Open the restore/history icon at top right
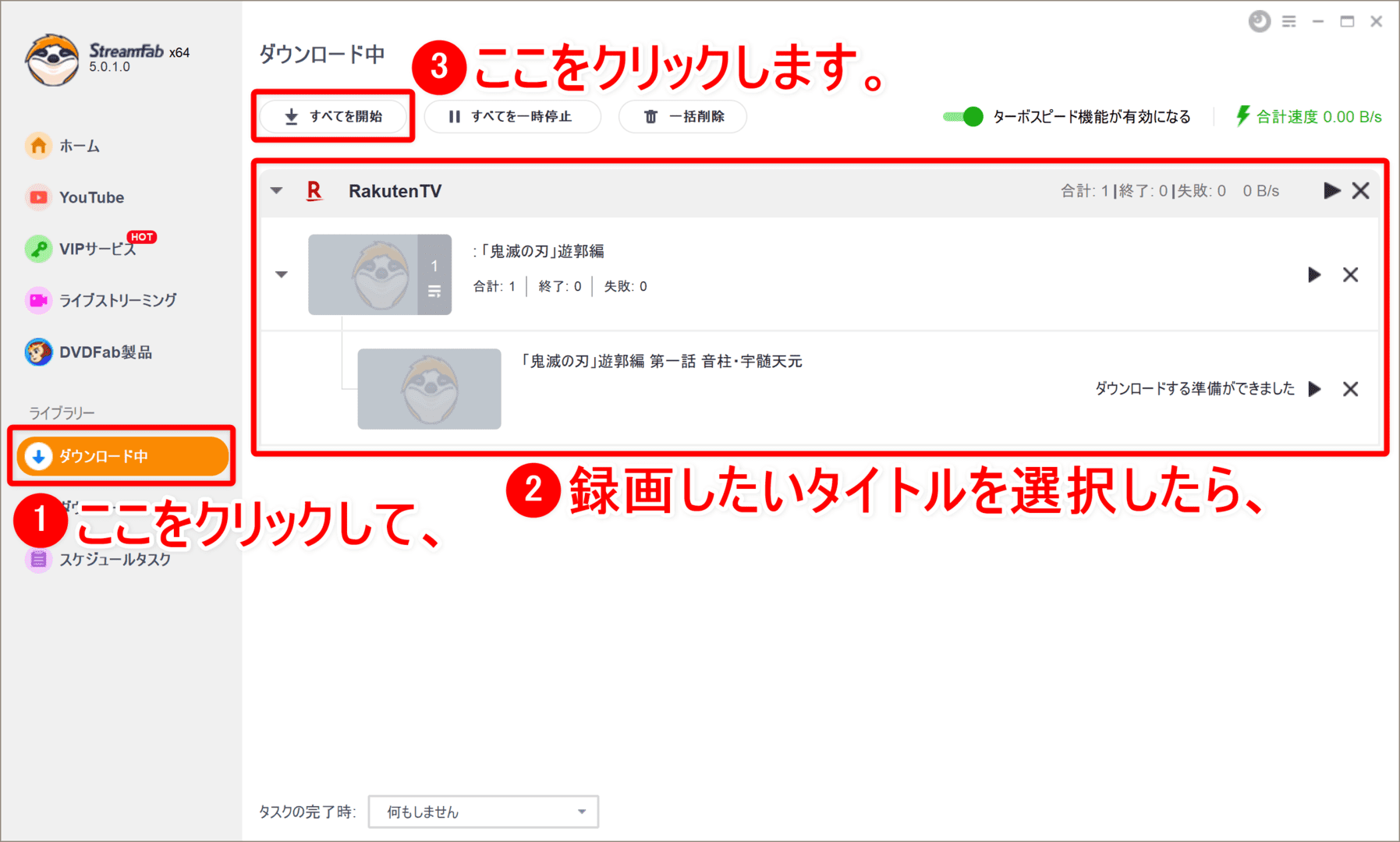The image size is (1400, 842). tap(1258, 21)
